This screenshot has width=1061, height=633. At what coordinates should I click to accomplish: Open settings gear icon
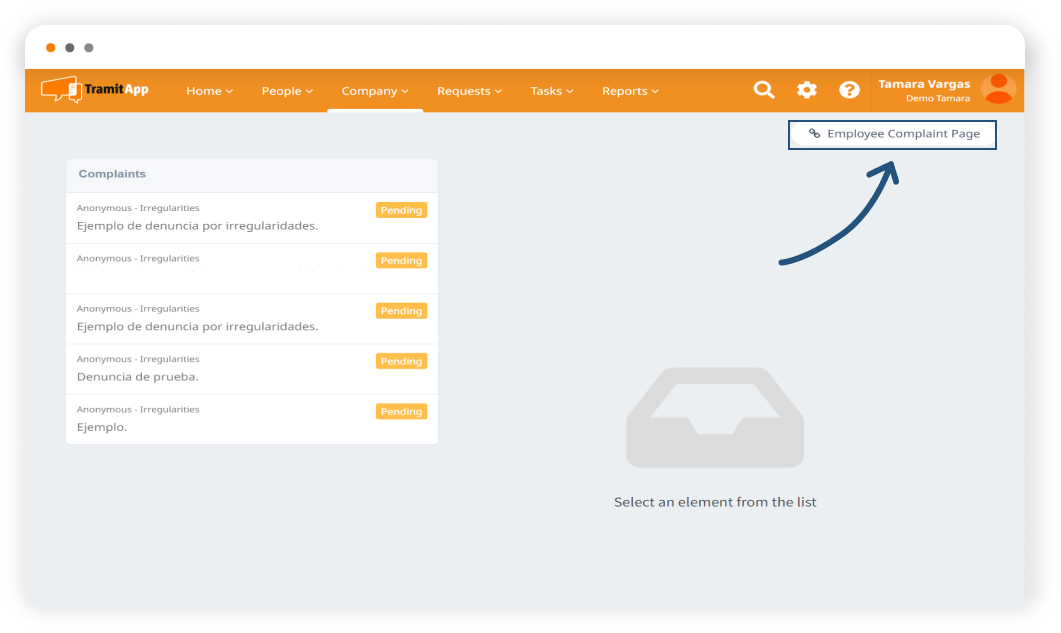(807, 90)
